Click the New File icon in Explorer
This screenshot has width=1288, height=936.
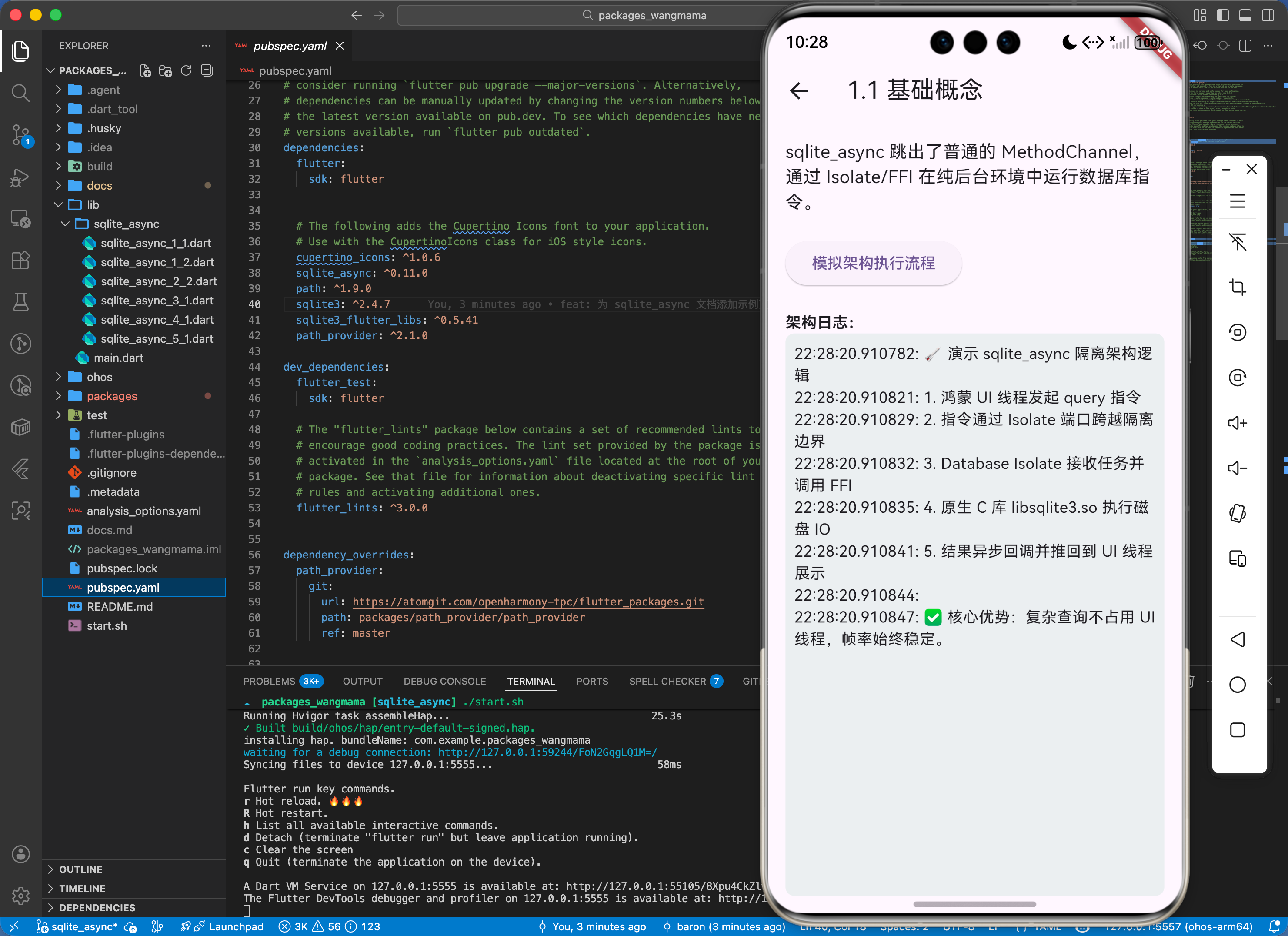coord(145,70)
